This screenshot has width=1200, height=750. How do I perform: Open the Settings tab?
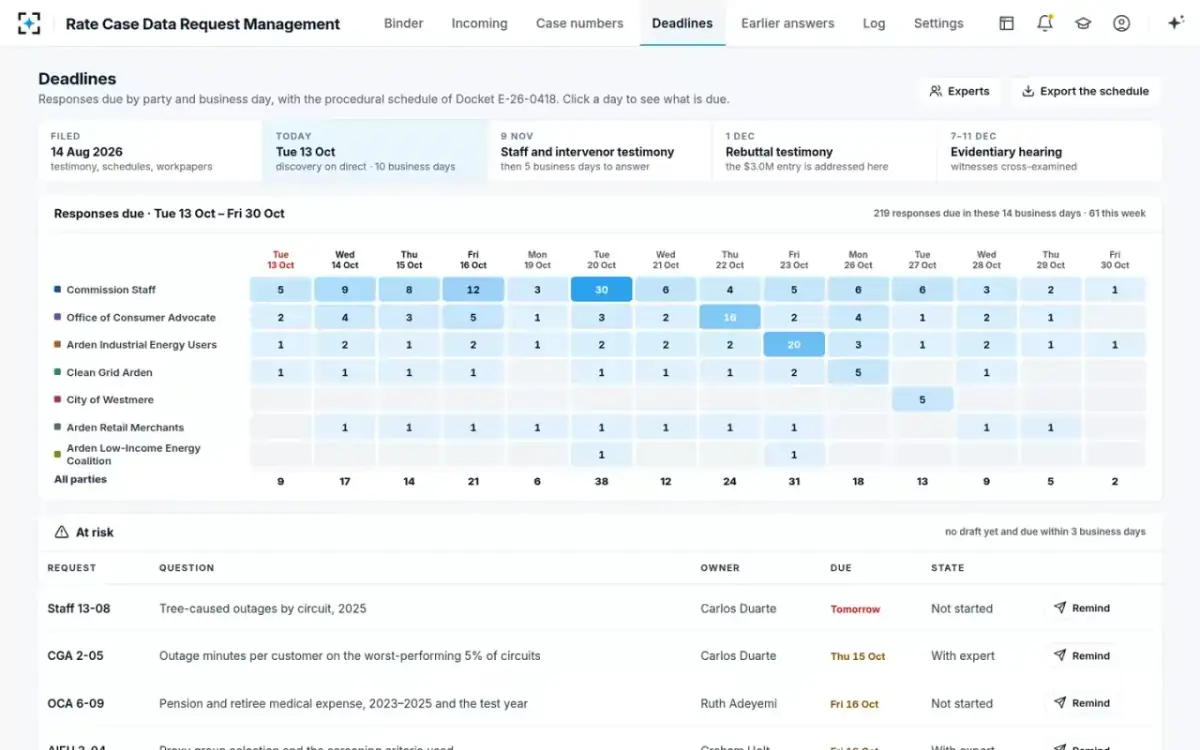(938, 23)
